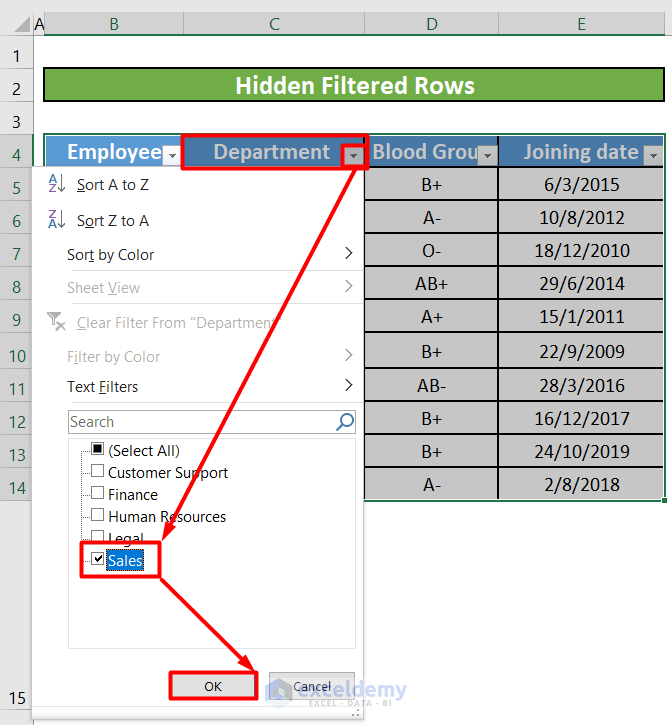Click the Hidden Filtered Rows title cell
Image resolution: width=672 pixels, height=725 pixels.
click(x=354, y=86)
